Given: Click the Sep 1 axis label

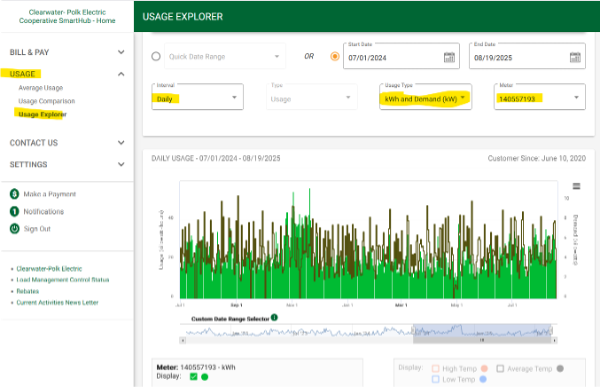Looking at the screenshot, I should click(x=236, y=305).
